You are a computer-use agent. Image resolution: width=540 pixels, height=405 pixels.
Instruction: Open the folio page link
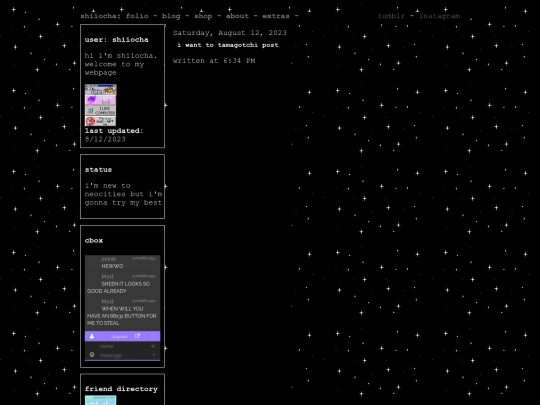pos(137,16)
